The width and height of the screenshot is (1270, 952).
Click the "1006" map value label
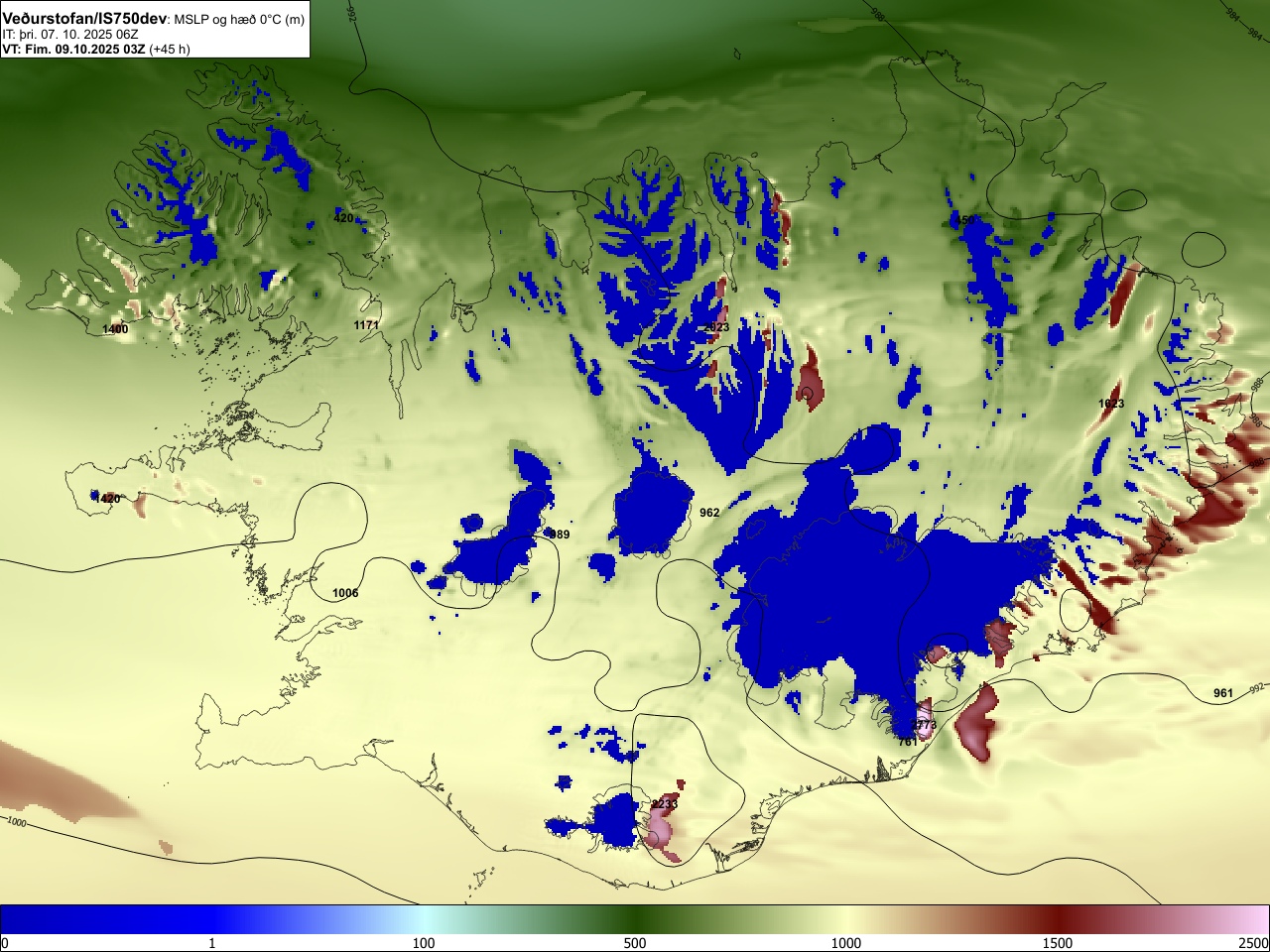[x=345, y=593]
